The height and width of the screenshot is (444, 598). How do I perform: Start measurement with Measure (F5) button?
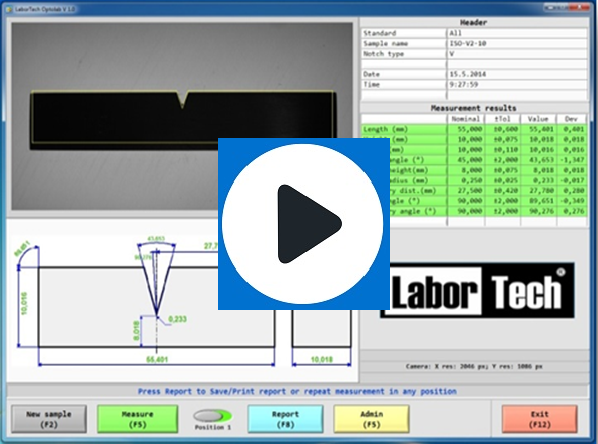pyautogui.click(x=137, y=419)
